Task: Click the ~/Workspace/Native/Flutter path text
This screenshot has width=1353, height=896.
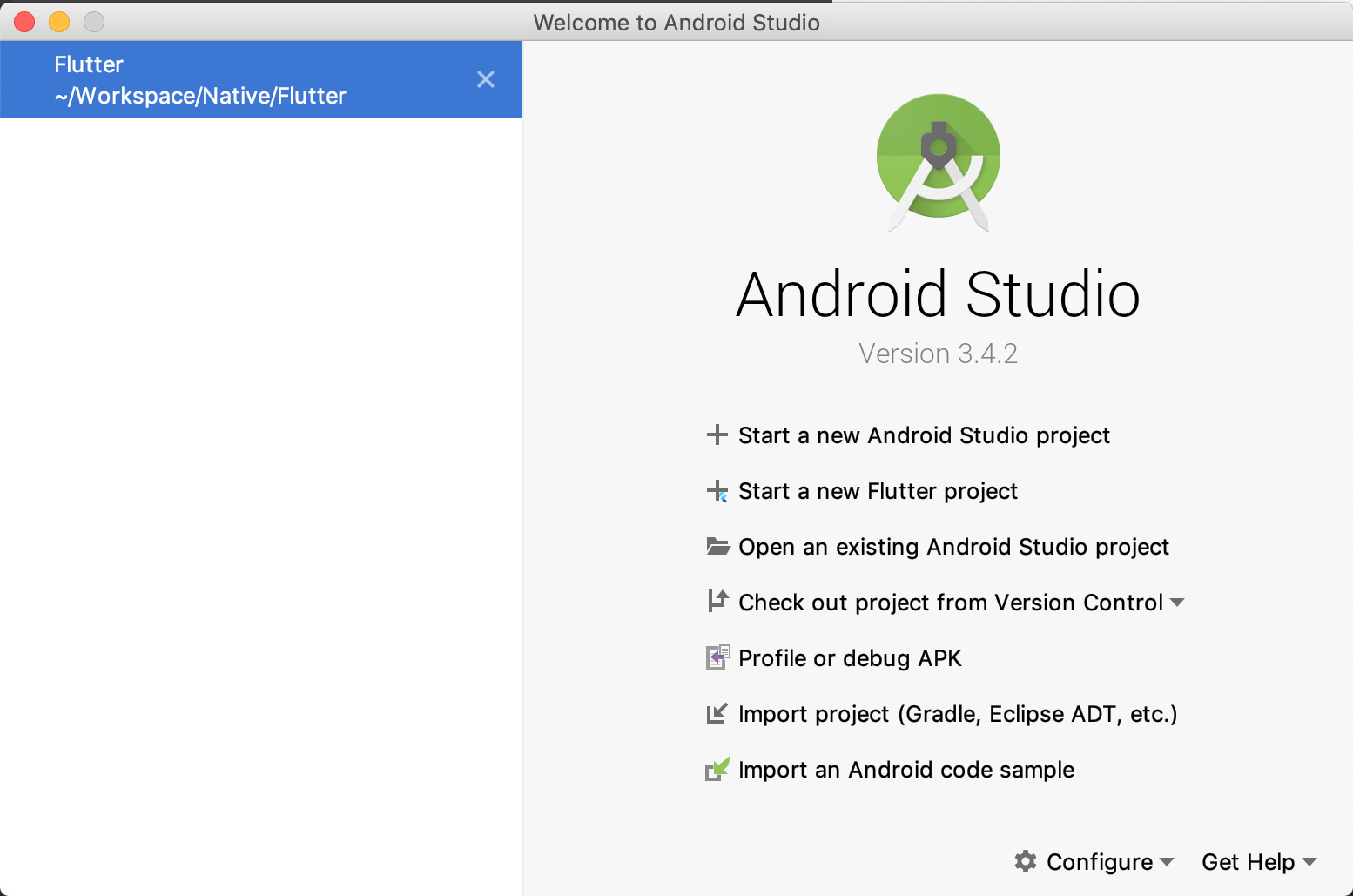Action: pos(200,96)
